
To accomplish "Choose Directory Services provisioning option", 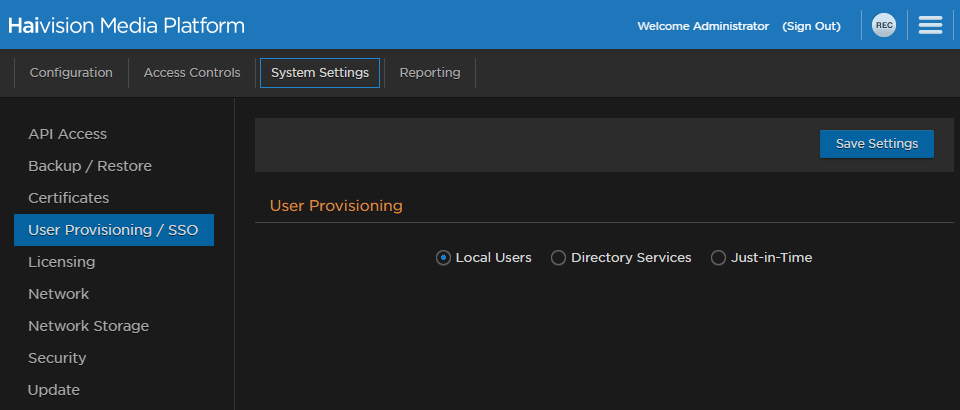I will pyautogui.click(x=558, y=258).
